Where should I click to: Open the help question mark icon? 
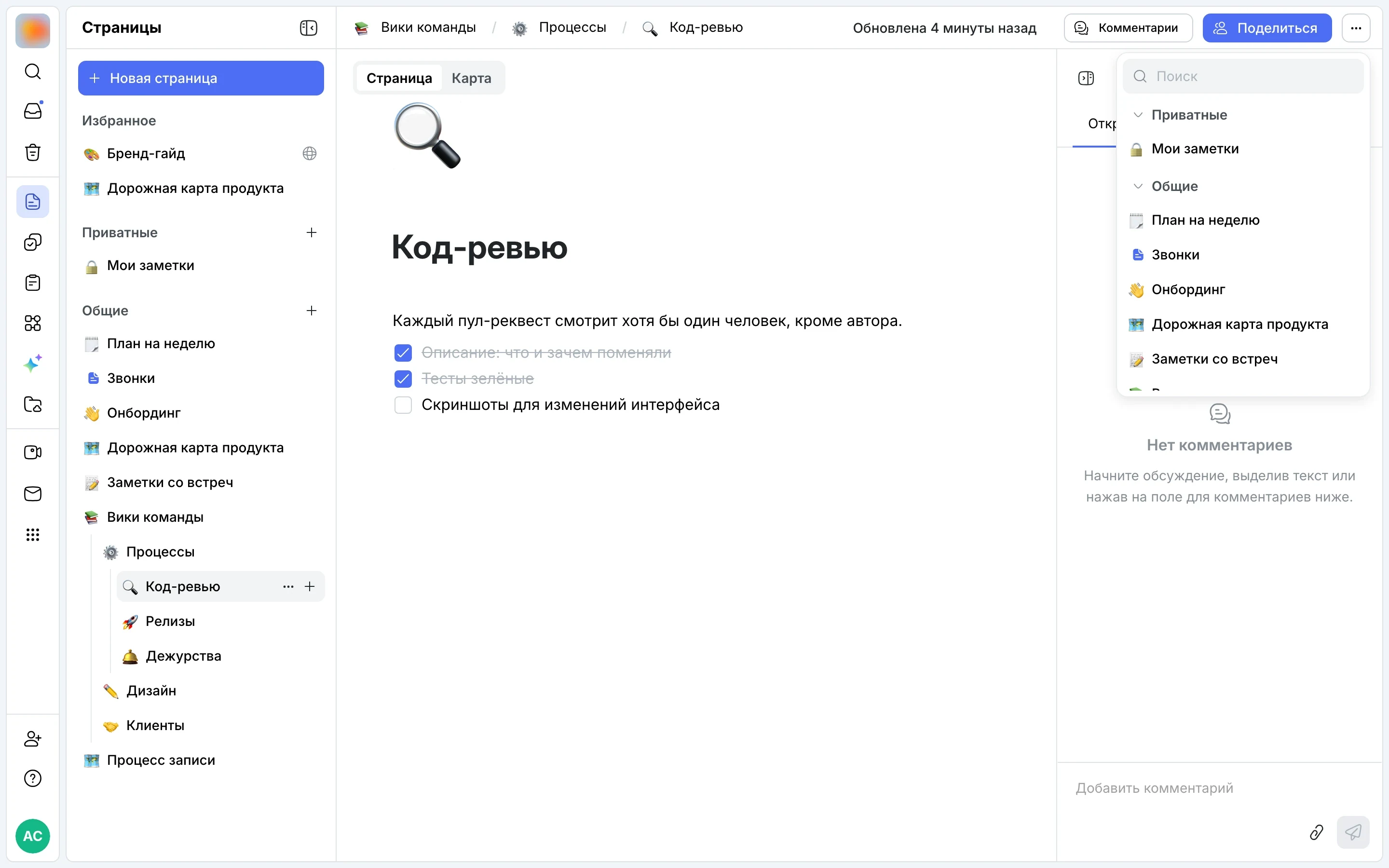[x=33, y=778]
